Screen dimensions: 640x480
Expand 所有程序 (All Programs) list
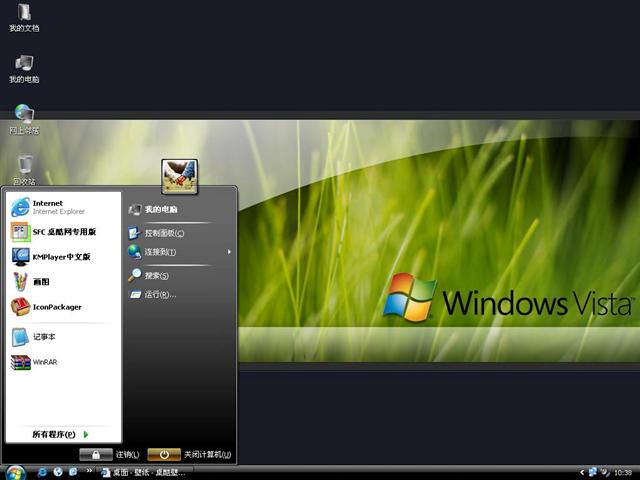[60, 435]
